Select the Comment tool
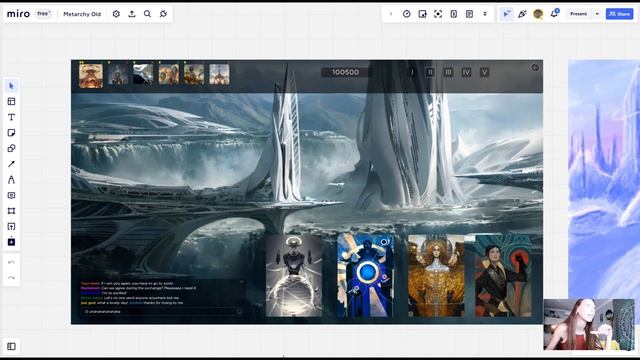Screen dimensions: 640x360 pyautogui.click(x=11, y=196)
